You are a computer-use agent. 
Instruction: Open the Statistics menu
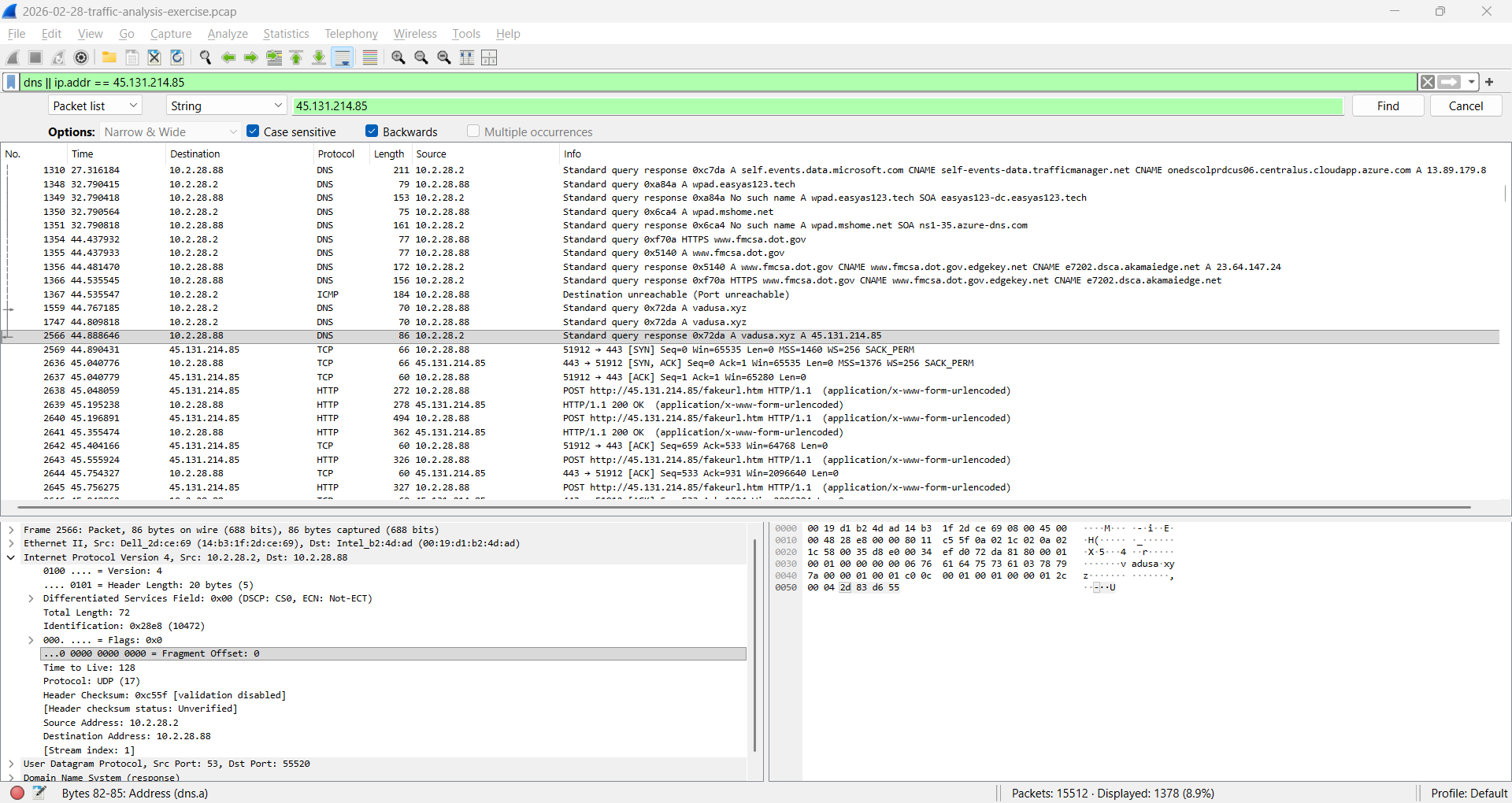pyautogui.click(x=286, y=34)
